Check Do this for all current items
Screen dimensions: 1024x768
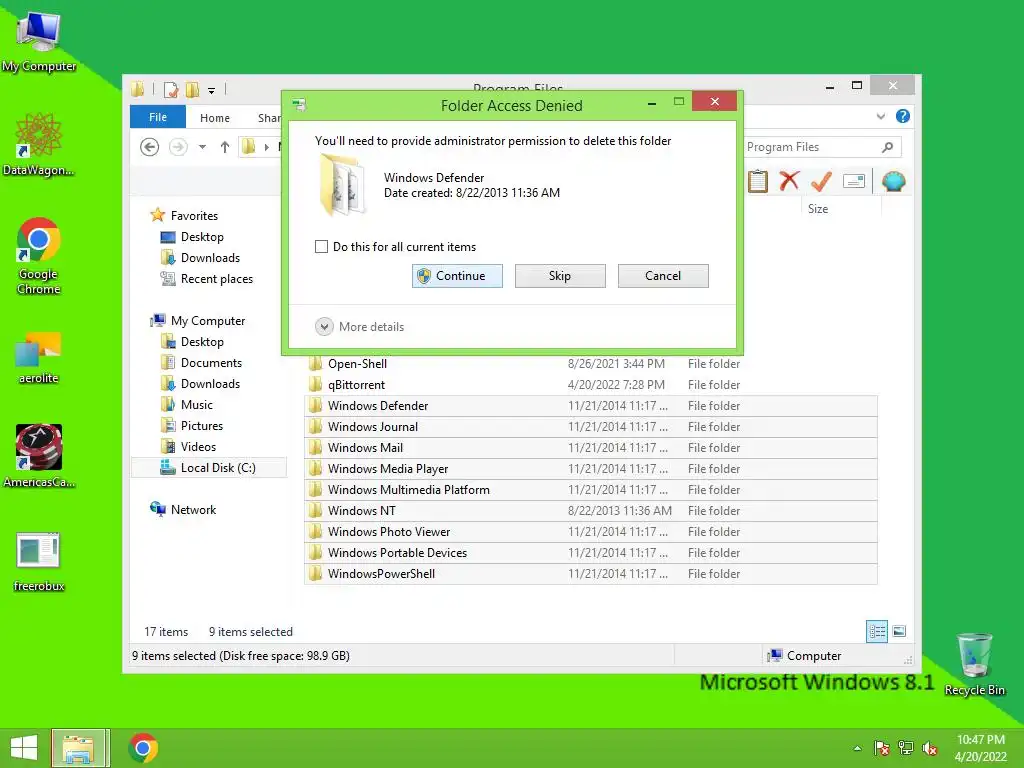coord(321,246)
